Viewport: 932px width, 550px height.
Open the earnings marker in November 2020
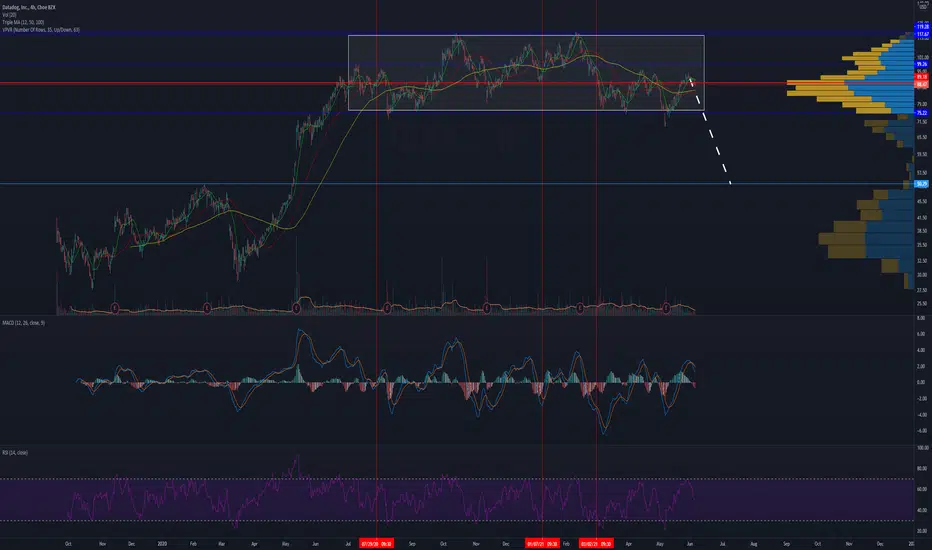[487, 308]
